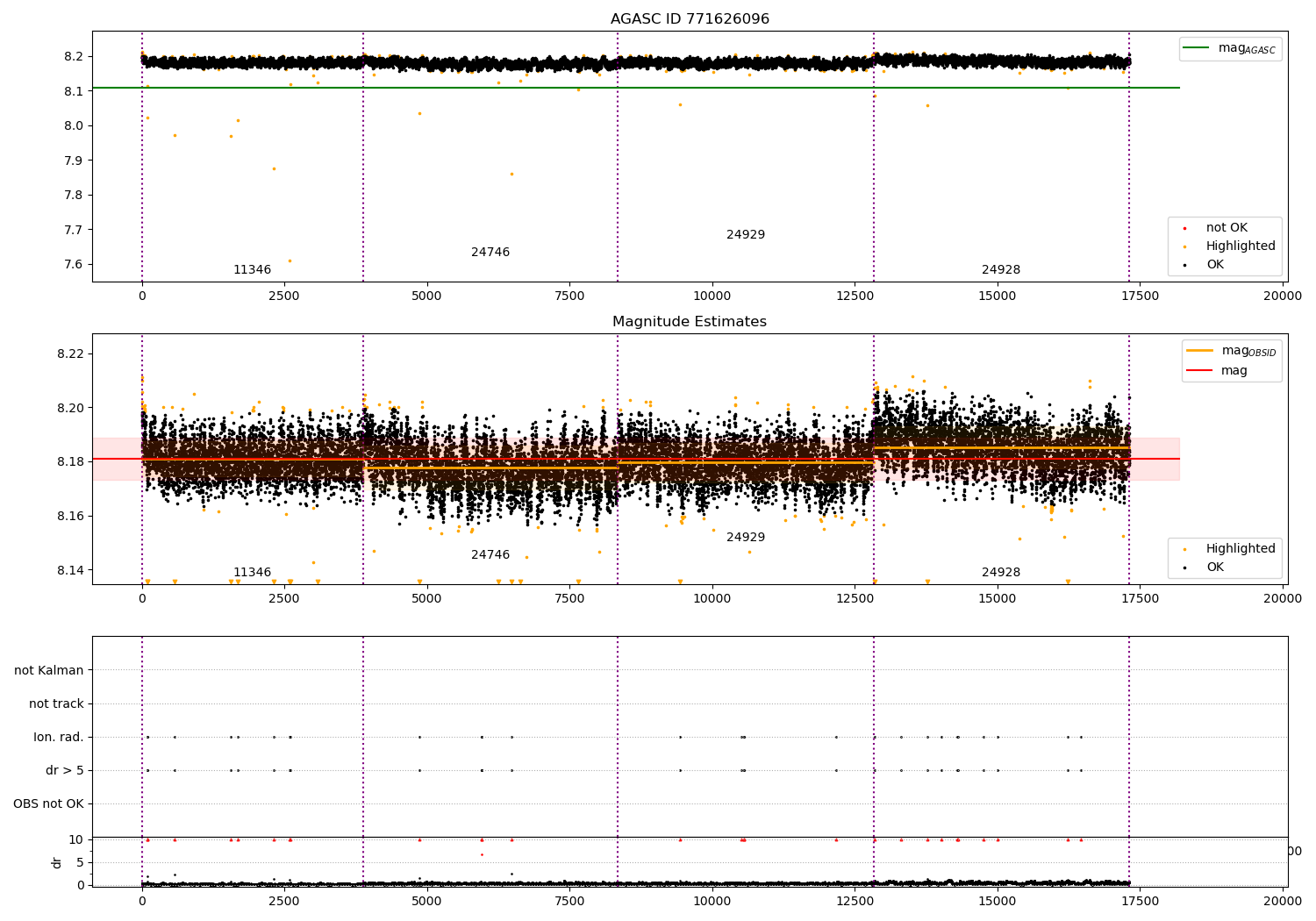Click the "OBS not OK" row label

[48, 804]
